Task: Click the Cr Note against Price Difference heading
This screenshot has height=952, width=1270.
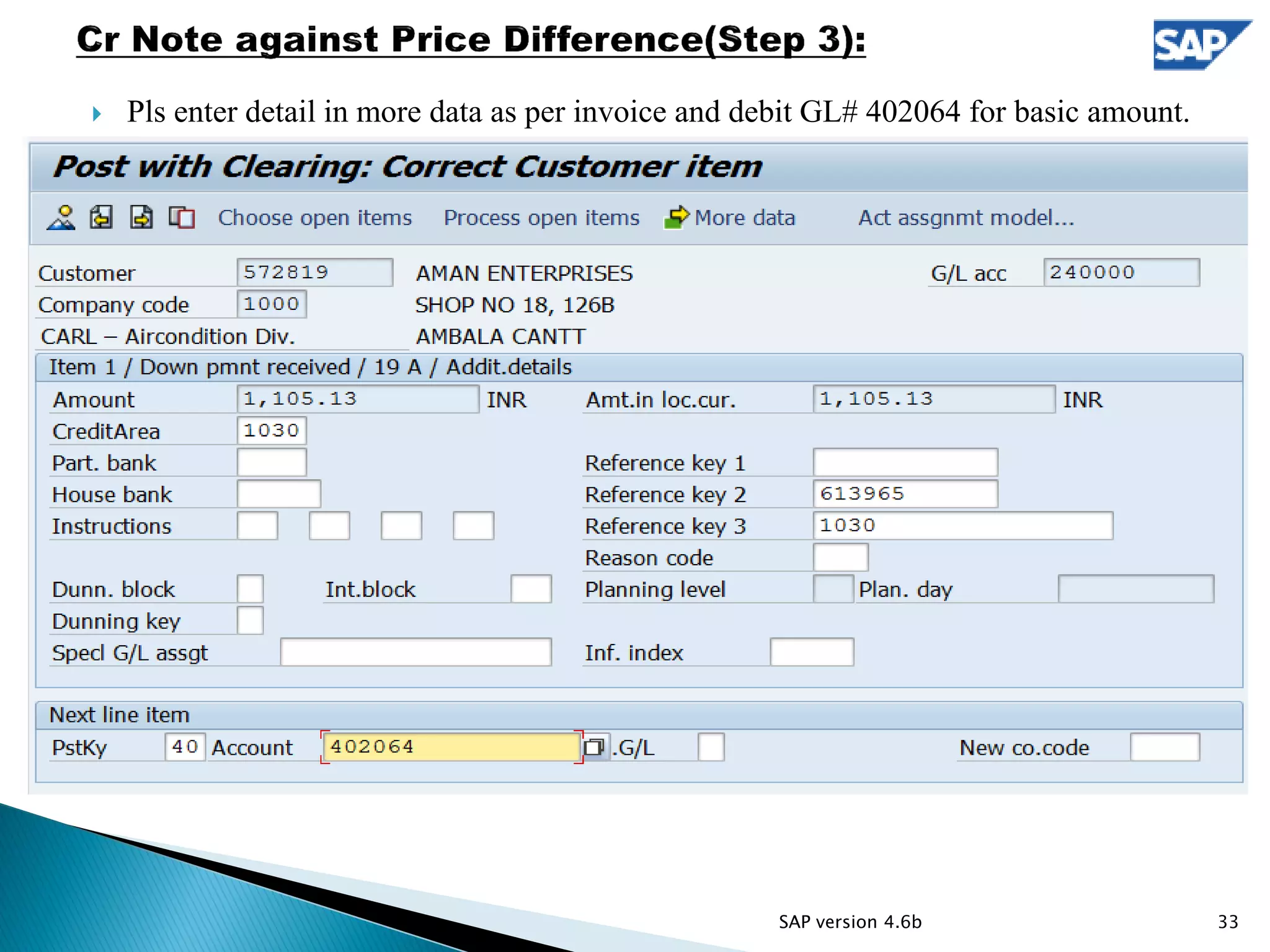Action: [x=471, y=40]
